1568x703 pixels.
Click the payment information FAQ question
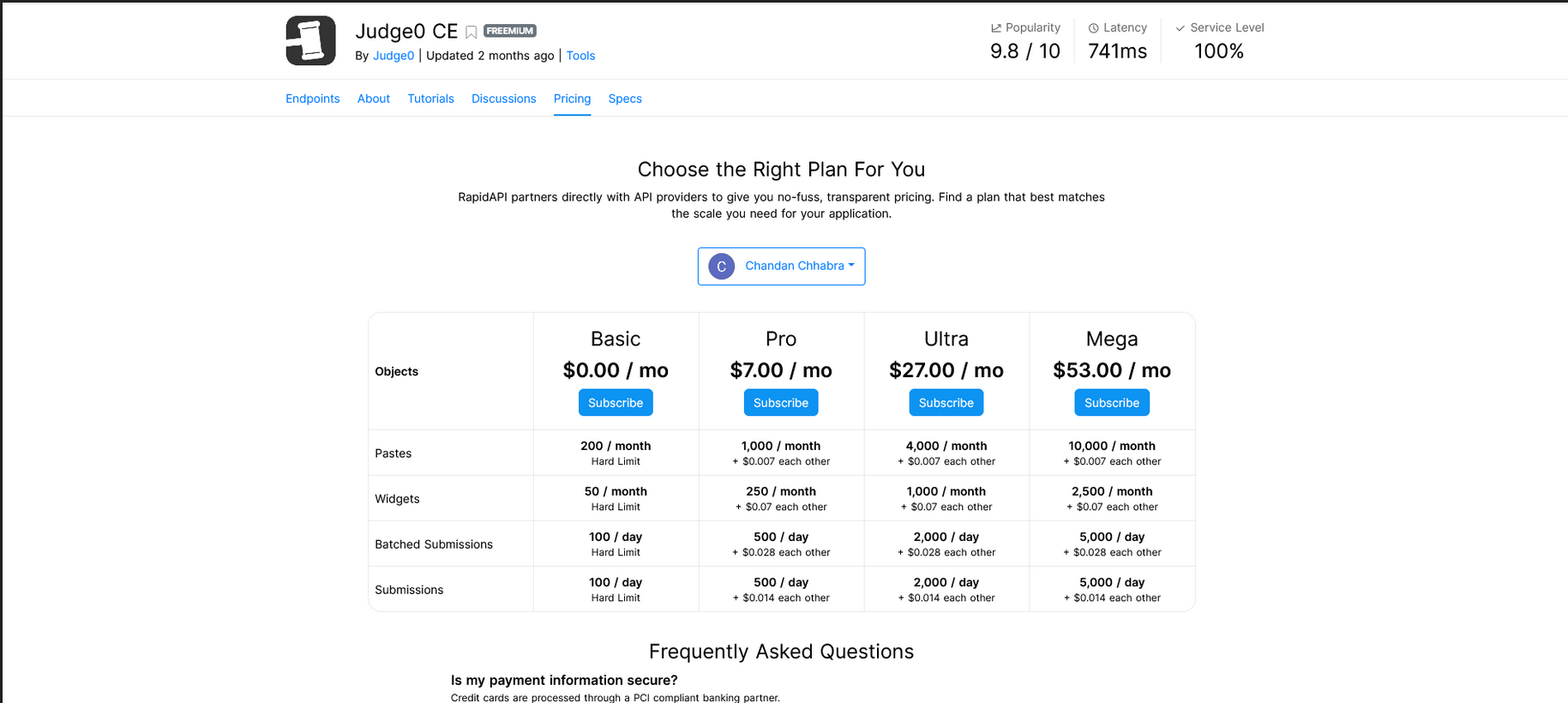pos(564,680)
